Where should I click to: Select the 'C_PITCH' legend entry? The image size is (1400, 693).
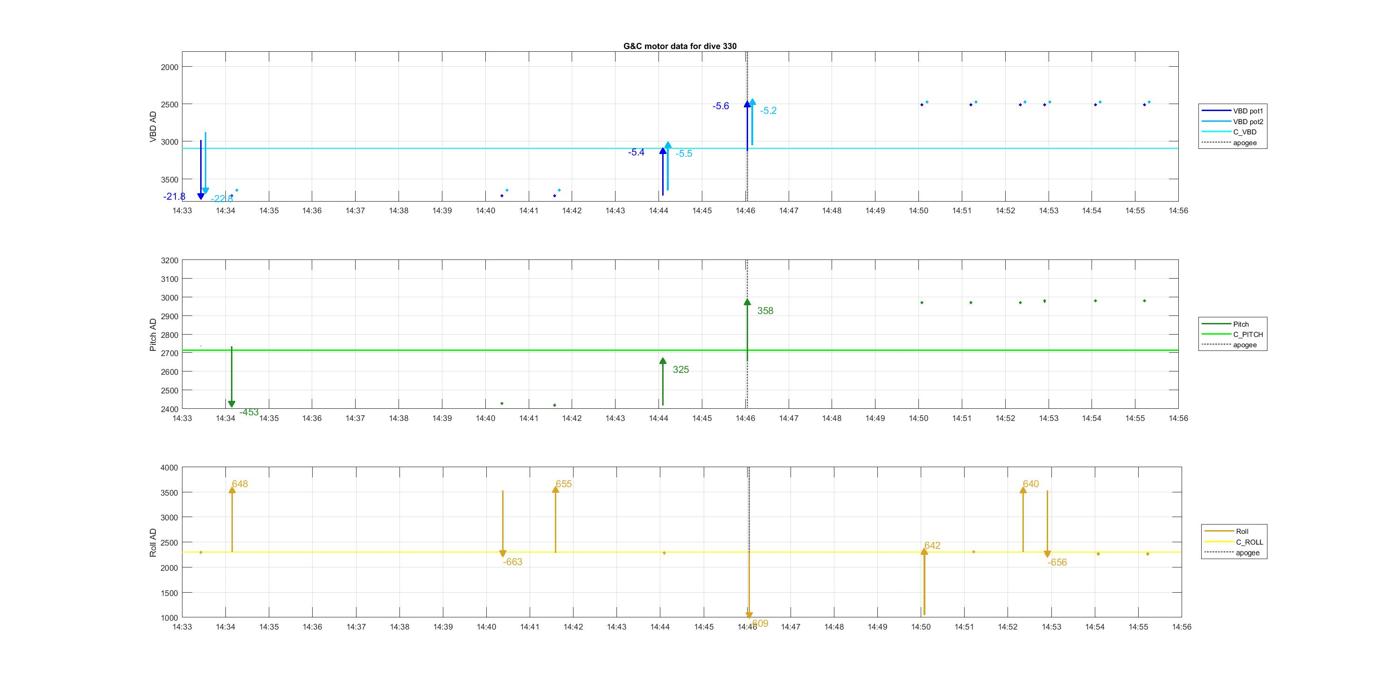pyautogui.click(x=1232, y=335)
